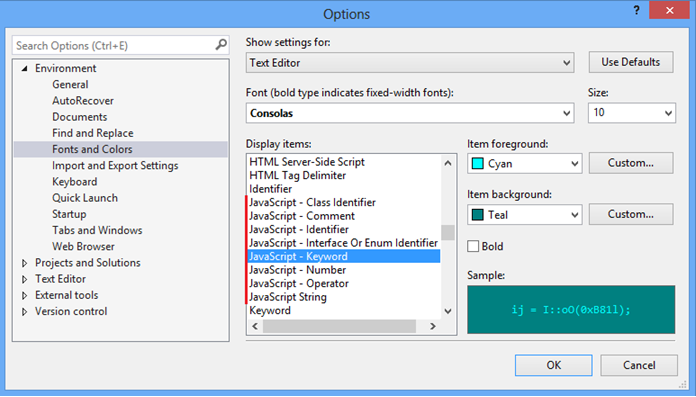Click display items horizontal scroll right arrow
696x397 pixels.
(433, 326)
